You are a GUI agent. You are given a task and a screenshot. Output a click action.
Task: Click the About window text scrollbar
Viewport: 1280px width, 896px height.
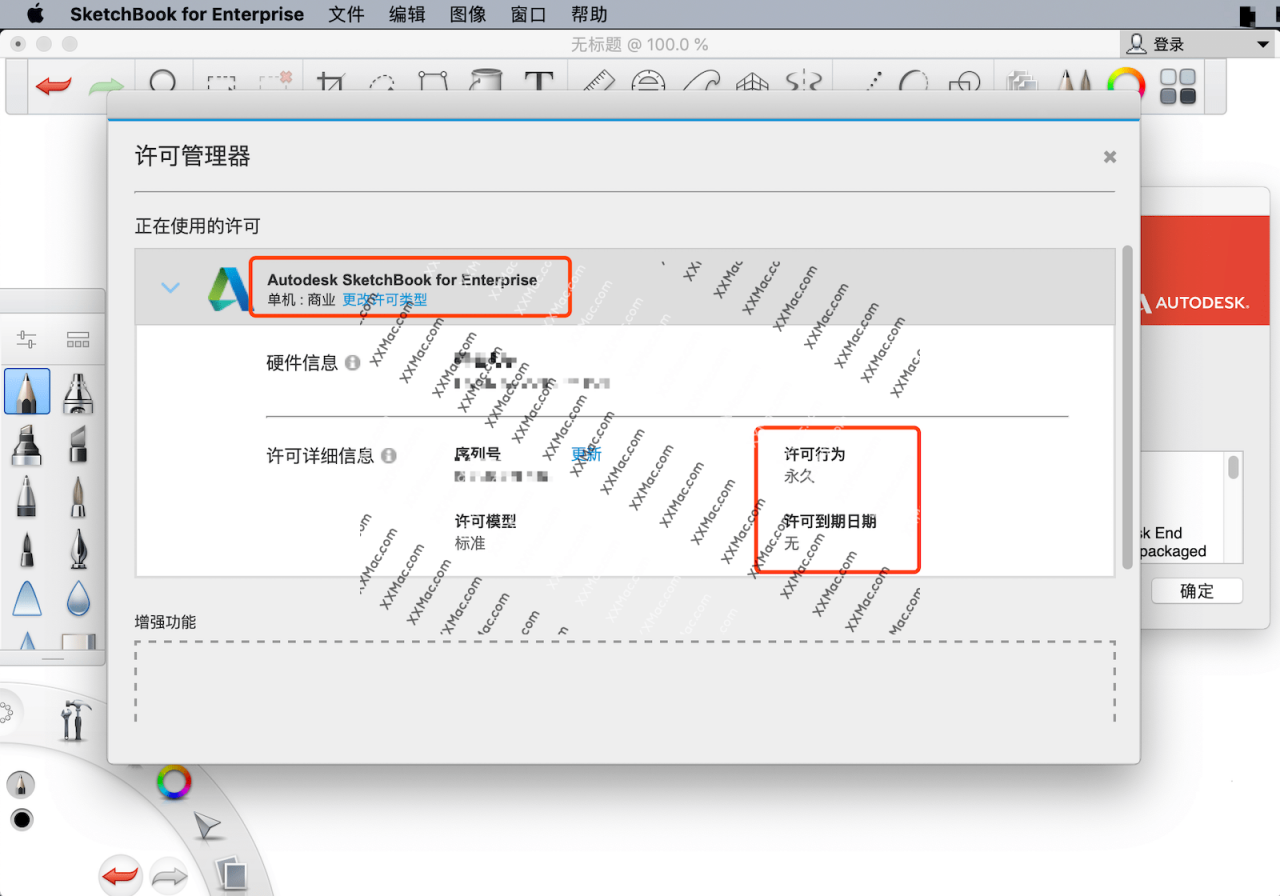pos(1234,467)
